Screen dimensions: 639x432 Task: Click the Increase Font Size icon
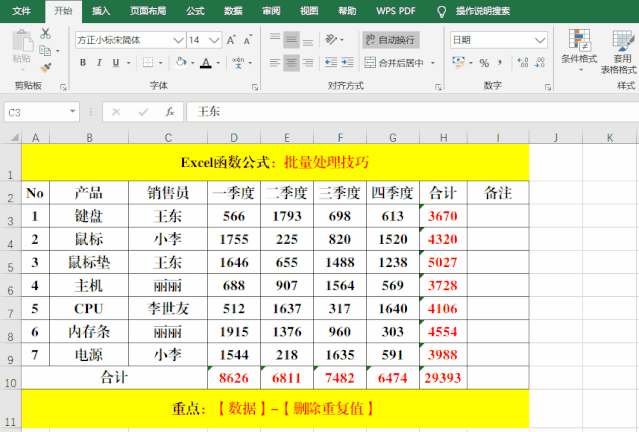[x=232, y=40]
